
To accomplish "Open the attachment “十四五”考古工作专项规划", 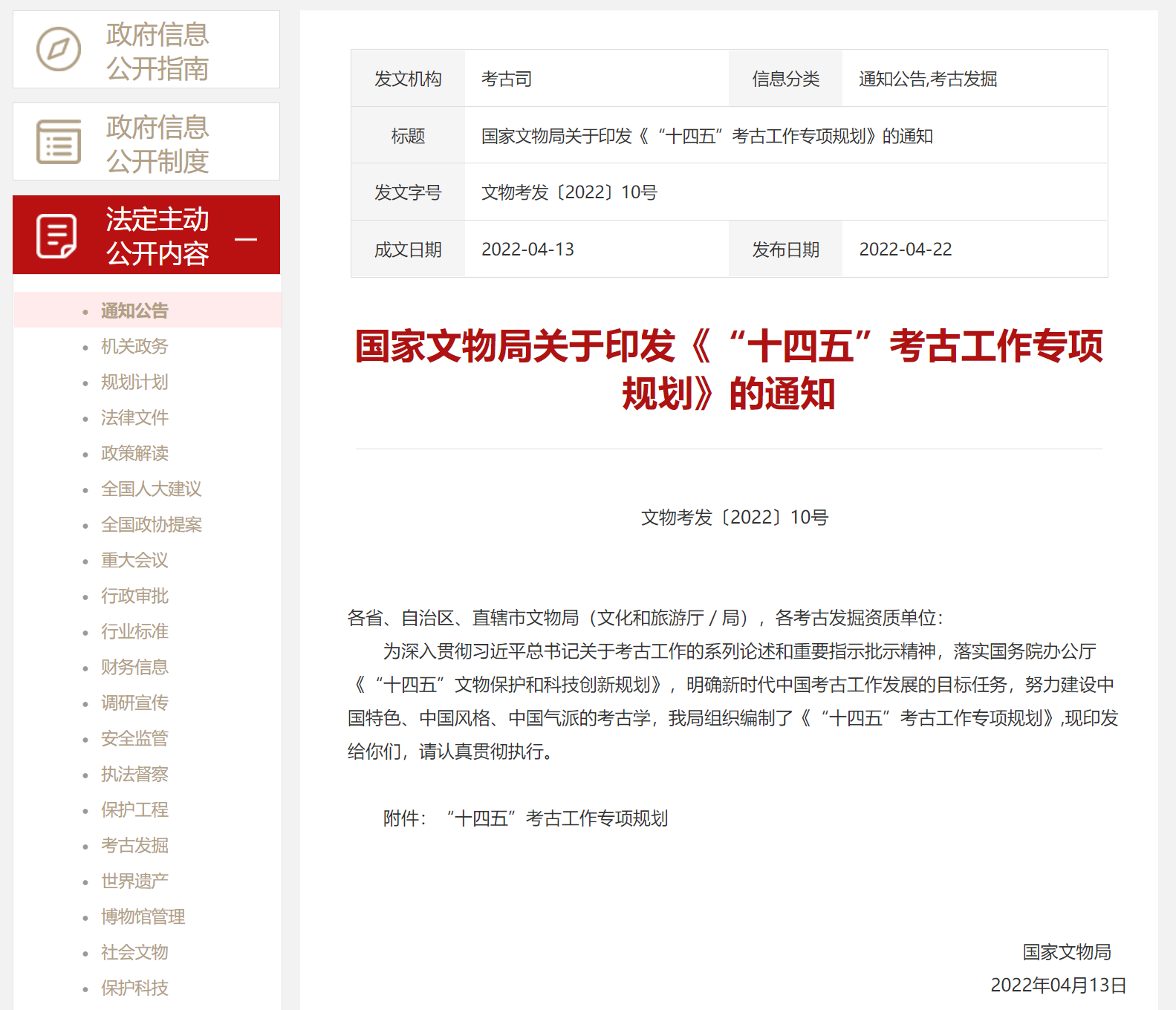I will click(x=557, y=818).
